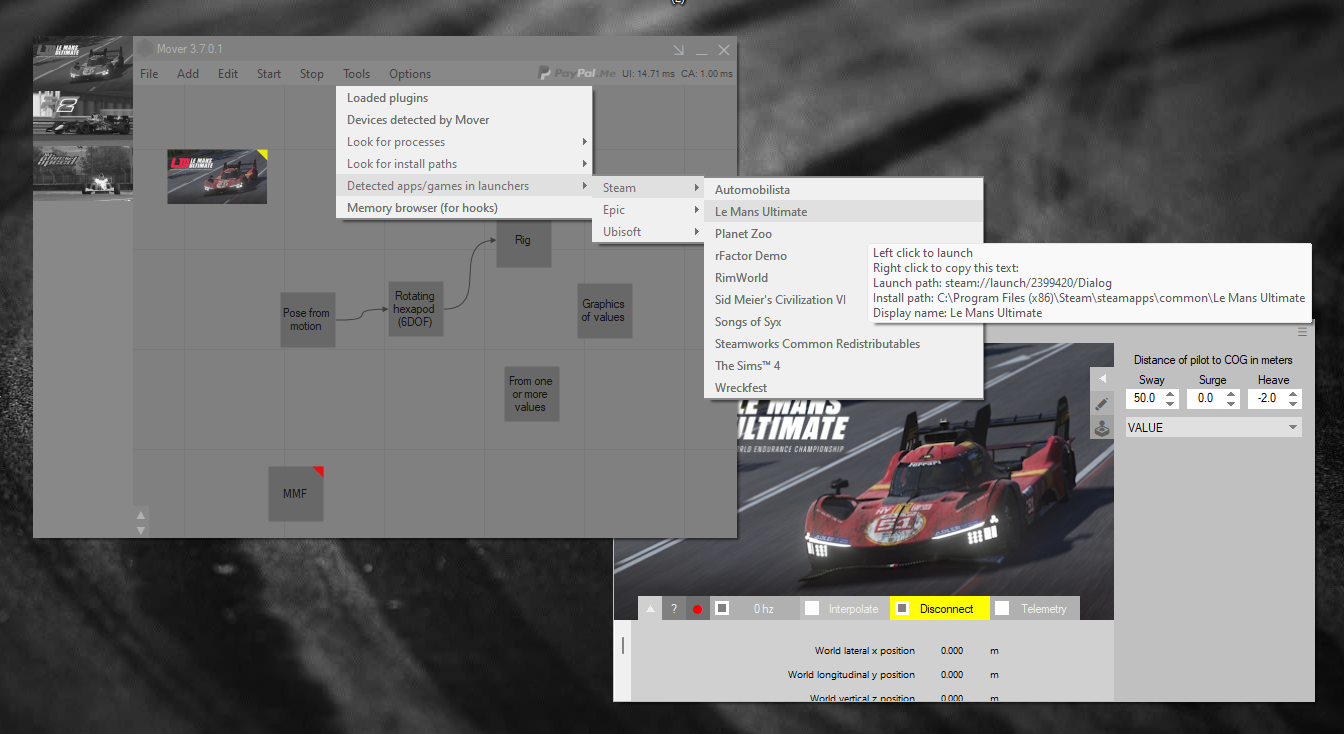The width and height of the screenshot is (1344, 734).
Task: Choose Memory browser (for hooks)
Action: click(464, 208)
